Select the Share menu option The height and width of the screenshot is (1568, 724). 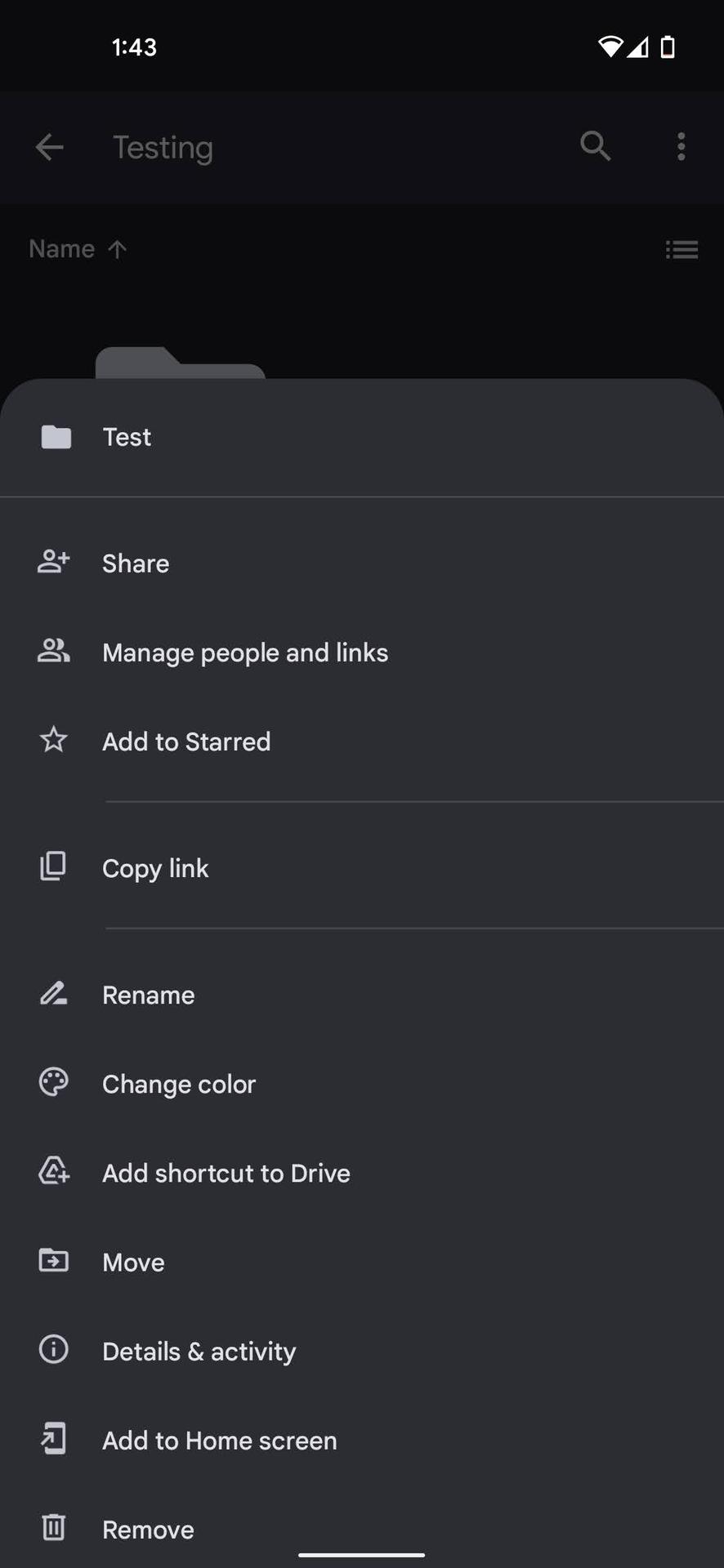pyautogui.click(x=136, y=563)
